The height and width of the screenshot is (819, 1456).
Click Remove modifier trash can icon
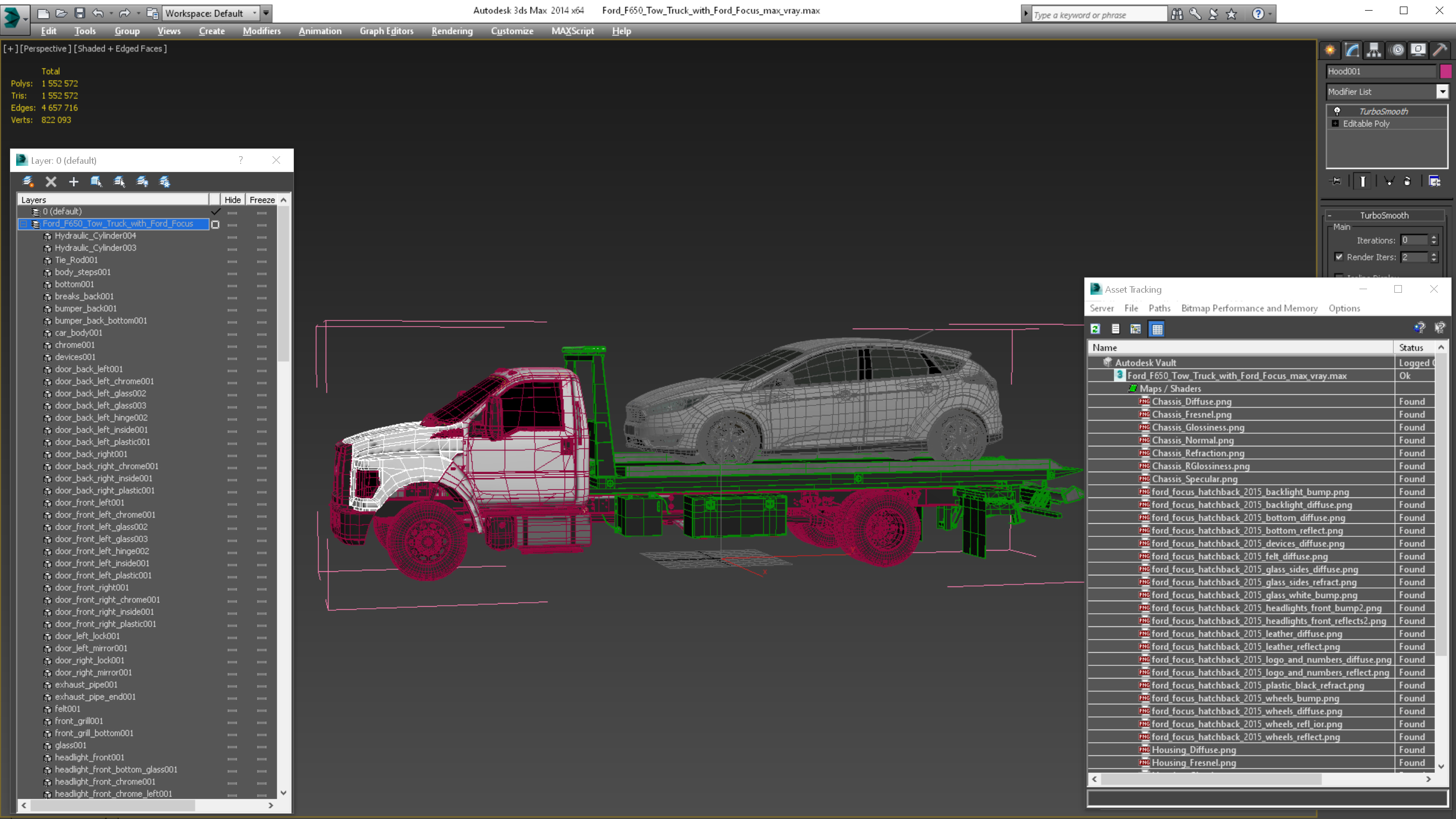click(1407, 181)
